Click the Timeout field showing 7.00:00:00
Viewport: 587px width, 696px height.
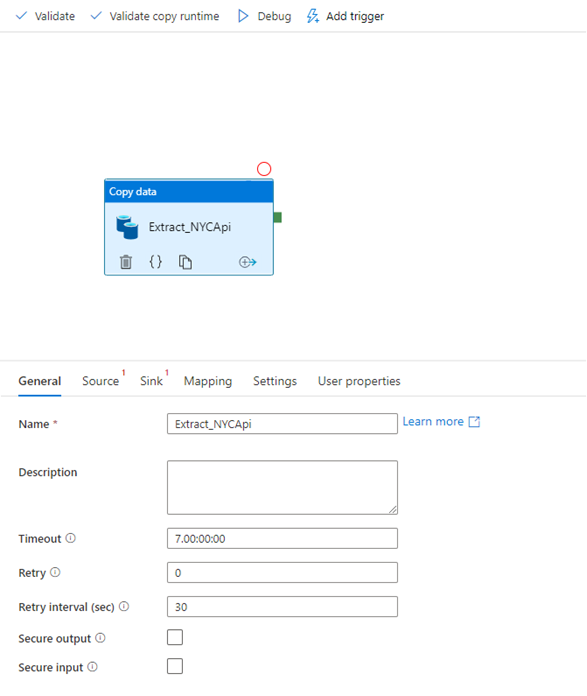282,538
